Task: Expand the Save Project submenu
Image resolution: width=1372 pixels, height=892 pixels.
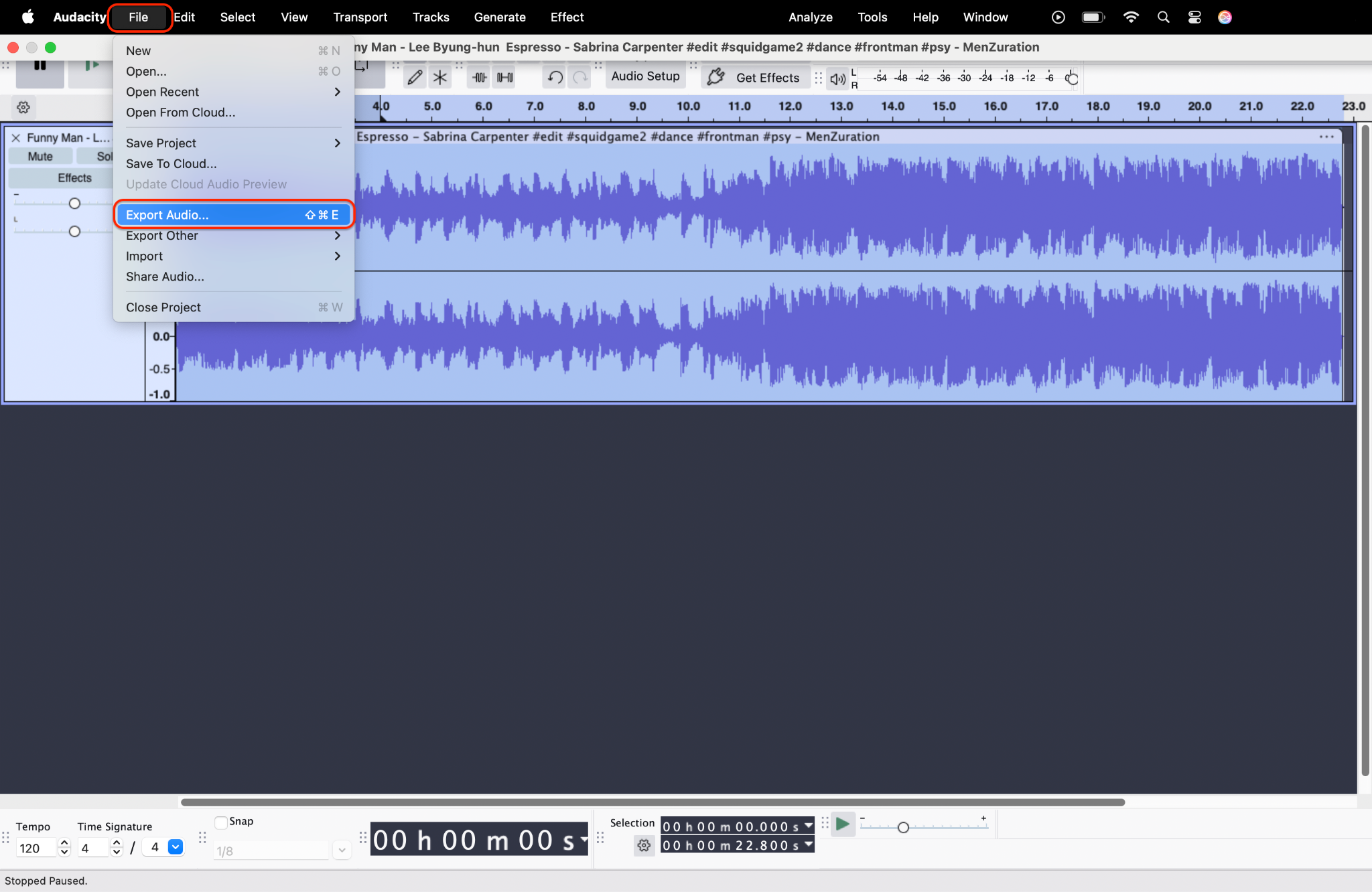Action: (x=233, y=143)
